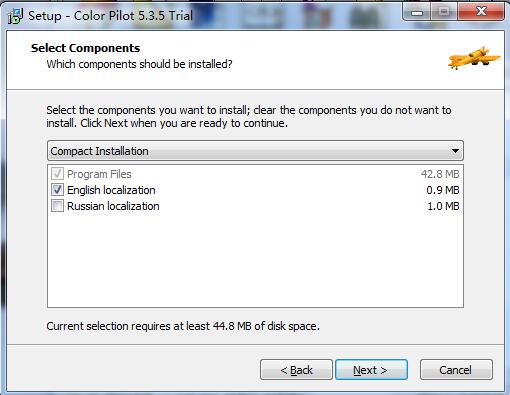The image size is (510, 395).
Task: Minimize the setup window
Action: tap(417, 12)
